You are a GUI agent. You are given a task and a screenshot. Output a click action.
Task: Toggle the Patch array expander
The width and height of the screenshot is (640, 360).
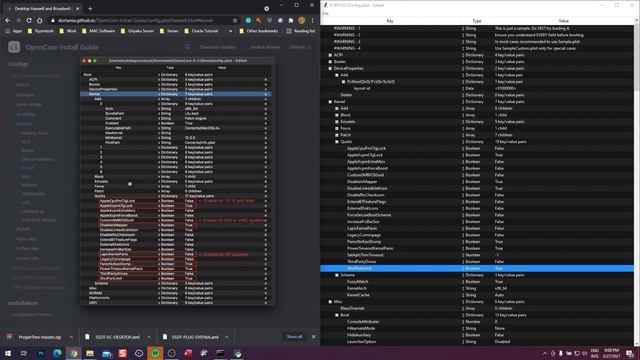pos(337,135)
